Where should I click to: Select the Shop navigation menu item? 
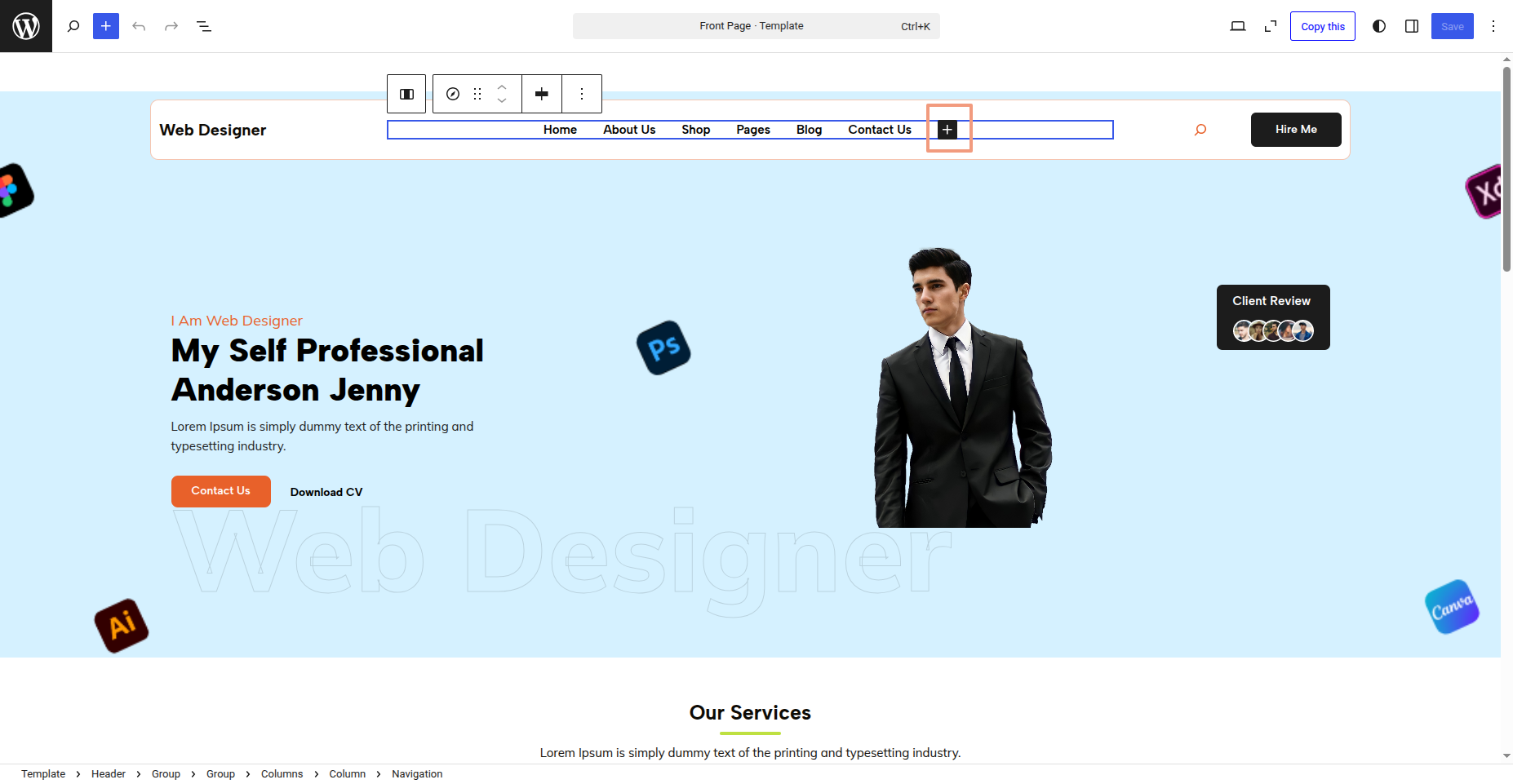coord(695,130)
